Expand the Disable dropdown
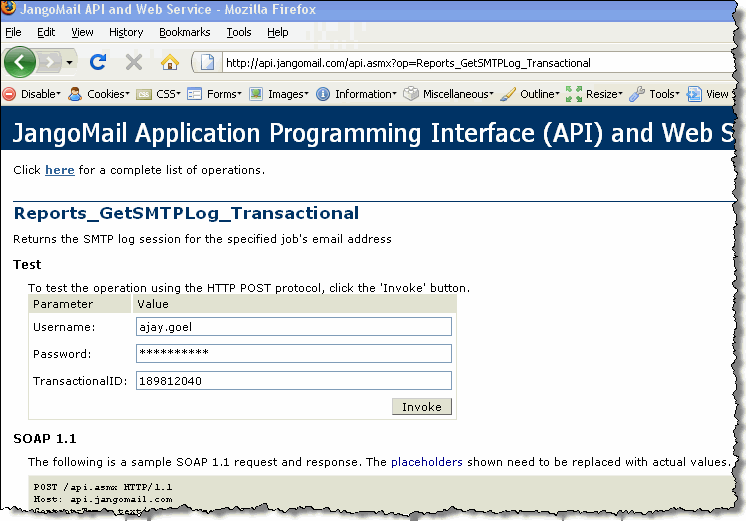Viewport: 746px width, 521px height. pos(59,93)
